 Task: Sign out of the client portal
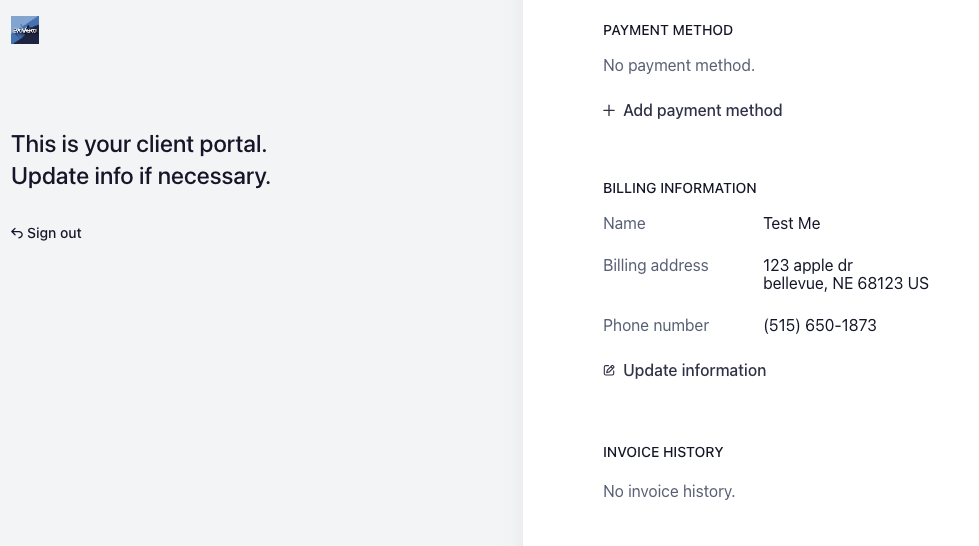click(x=54, y=233)
